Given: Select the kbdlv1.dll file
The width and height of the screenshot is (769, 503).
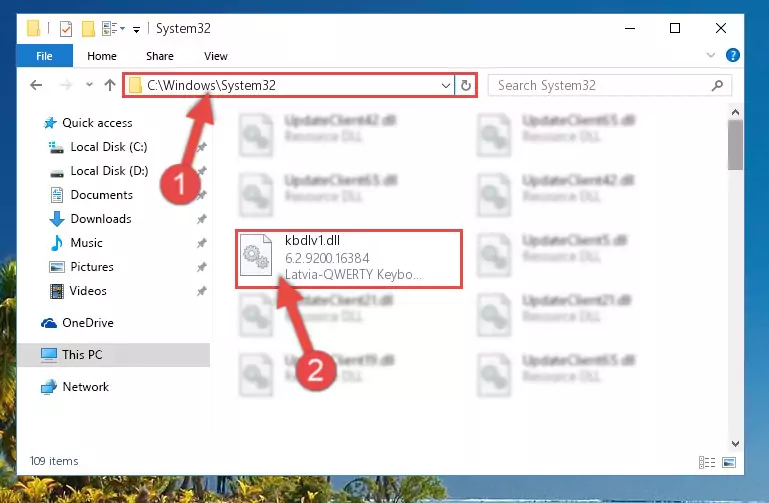Looking at the screenshot, I should (349, 258).
